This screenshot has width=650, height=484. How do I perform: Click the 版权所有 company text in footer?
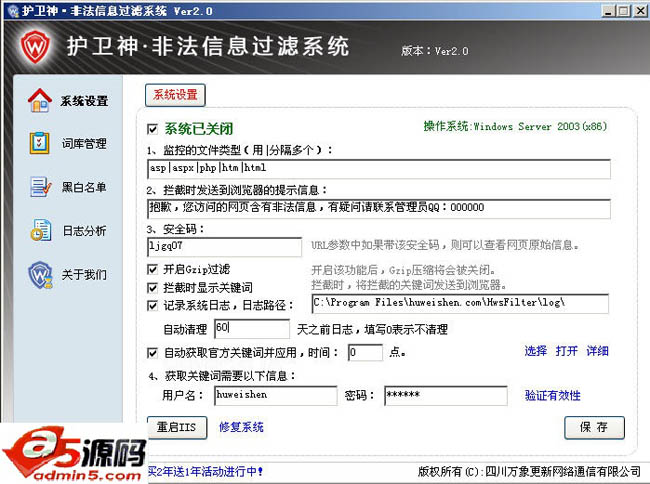(529, 472)
